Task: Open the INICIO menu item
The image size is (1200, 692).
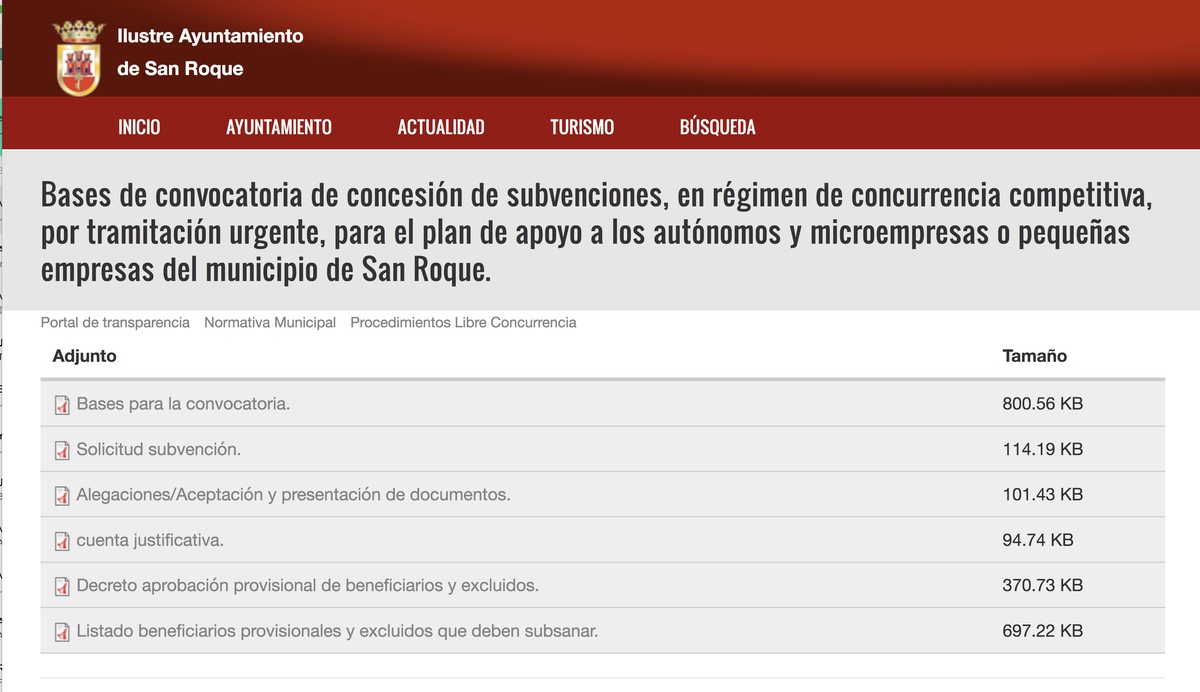Action: (139, 127)
